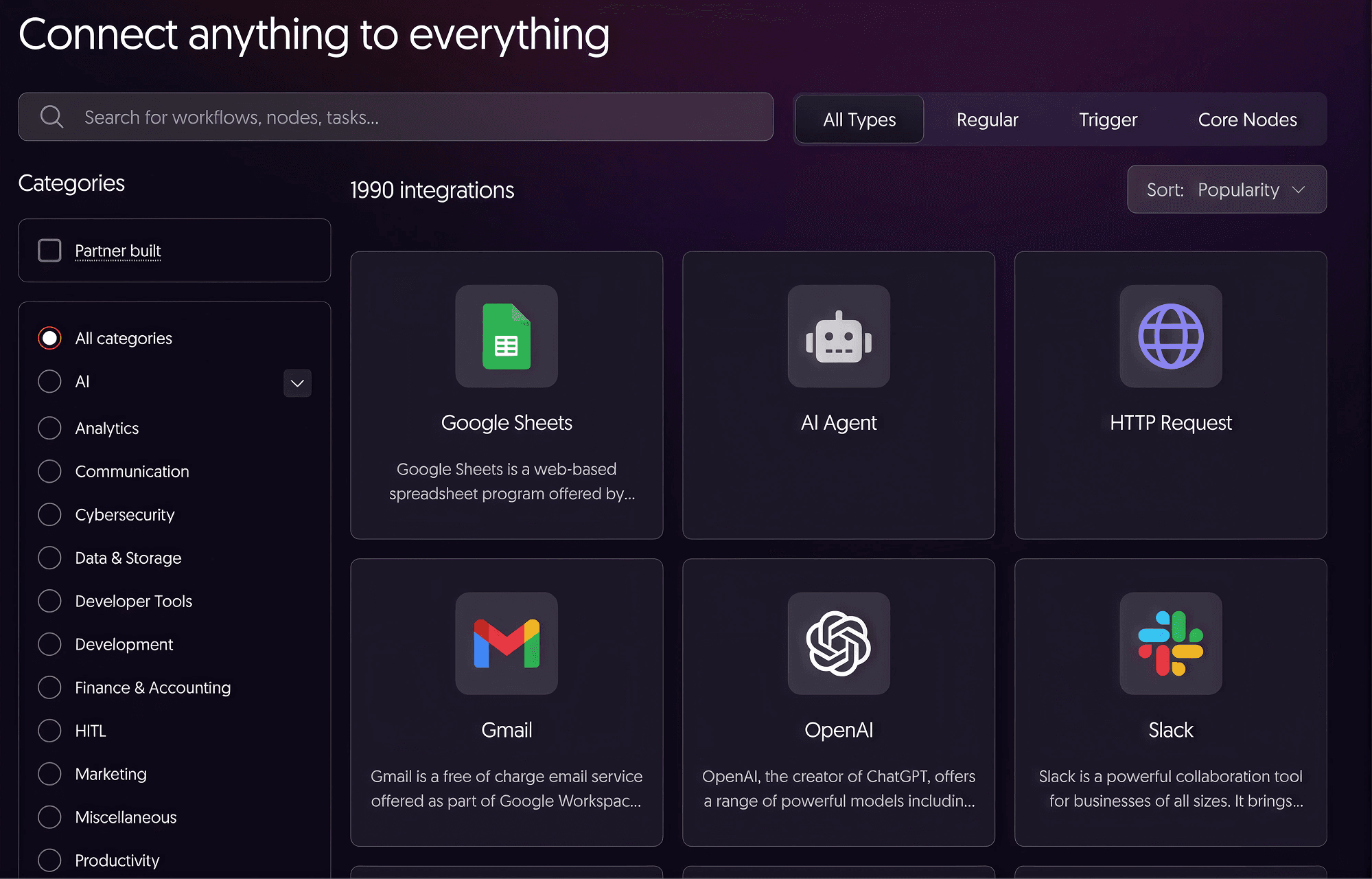Switch to the Regular tab
The image size is (1372, 879).
click(x=987, y=119)
